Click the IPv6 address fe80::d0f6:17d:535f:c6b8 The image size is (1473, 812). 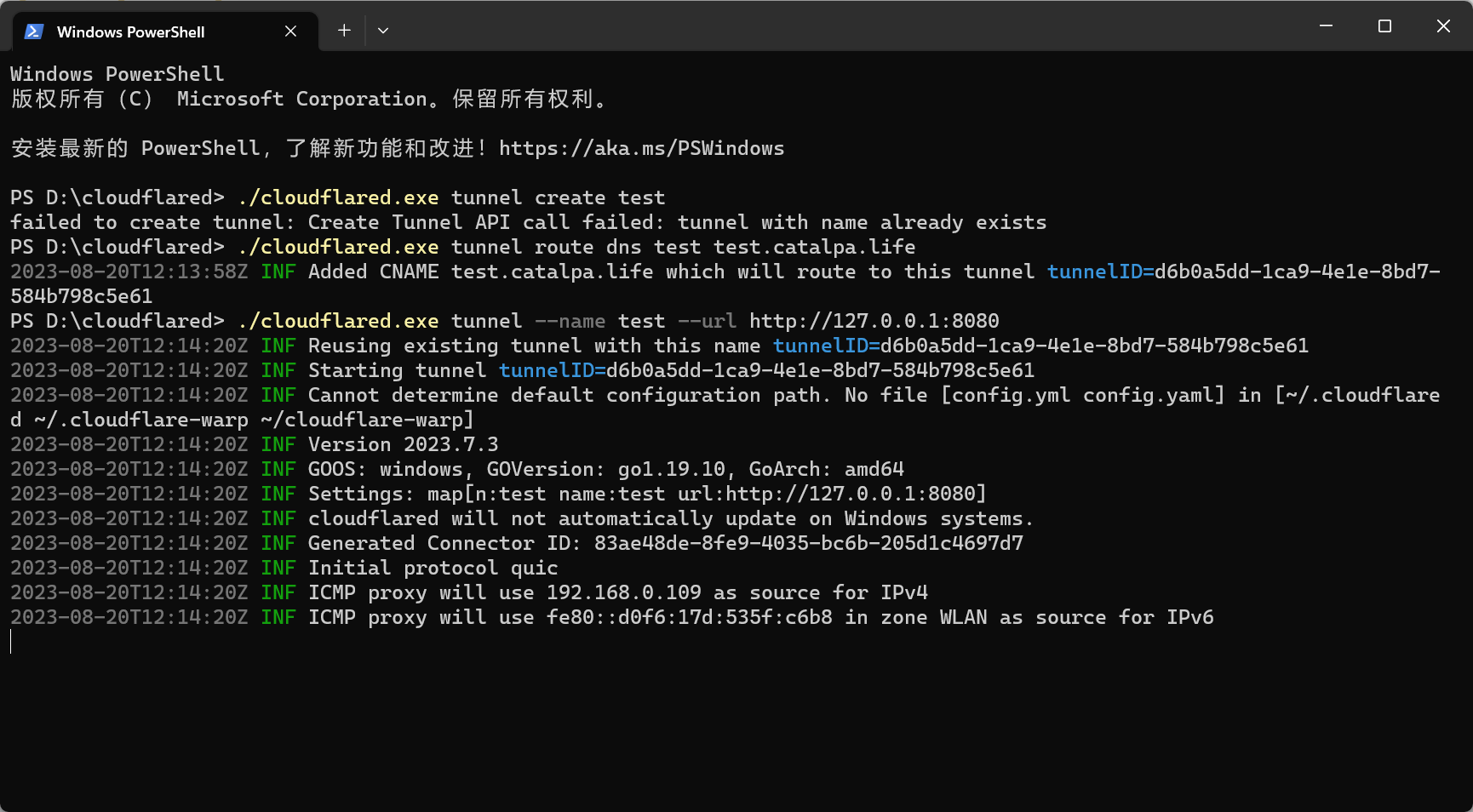(690, 617)
